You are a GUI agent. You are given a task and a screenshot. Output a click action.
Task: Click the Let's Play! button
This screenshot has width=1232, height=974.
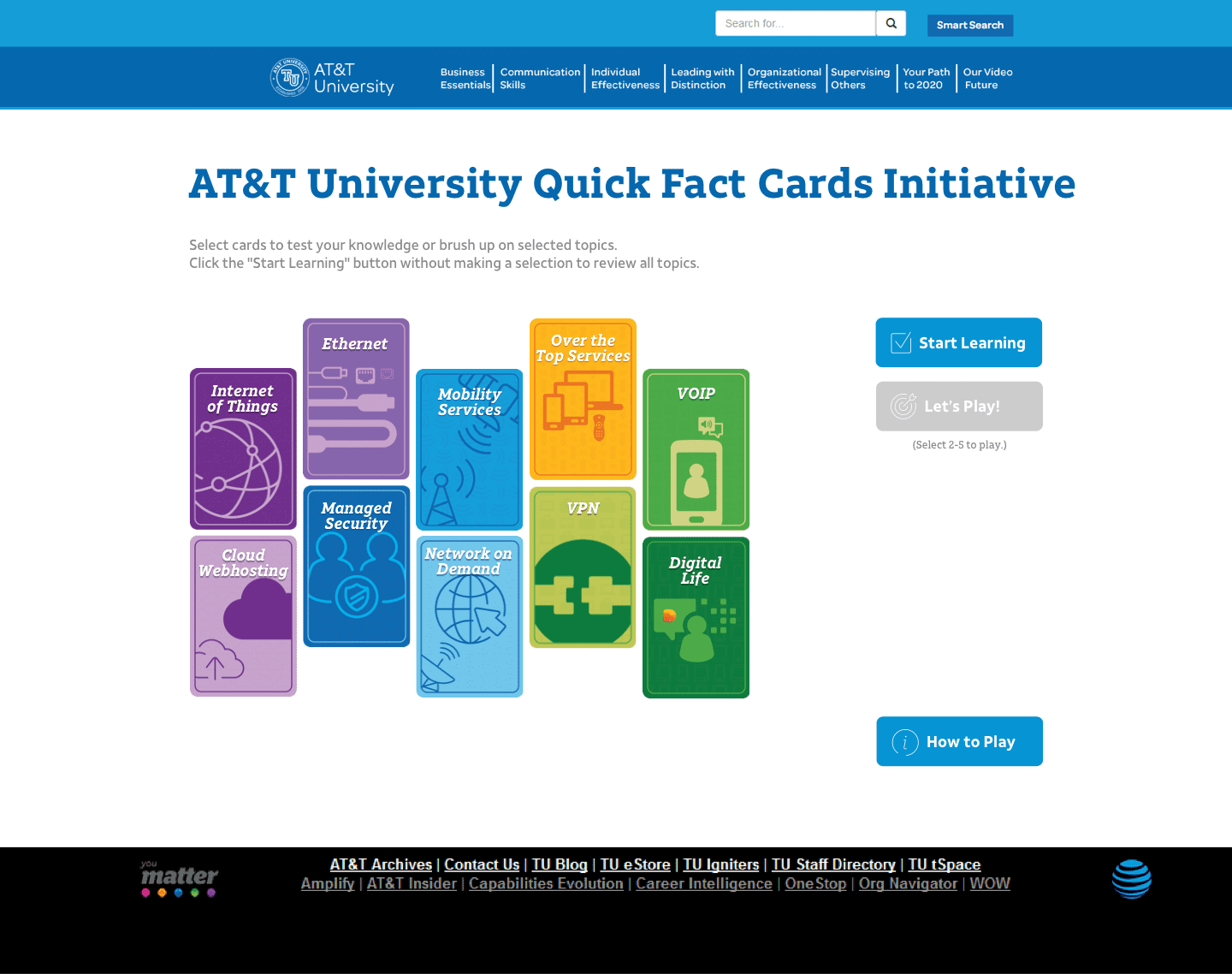click(959, 406)
